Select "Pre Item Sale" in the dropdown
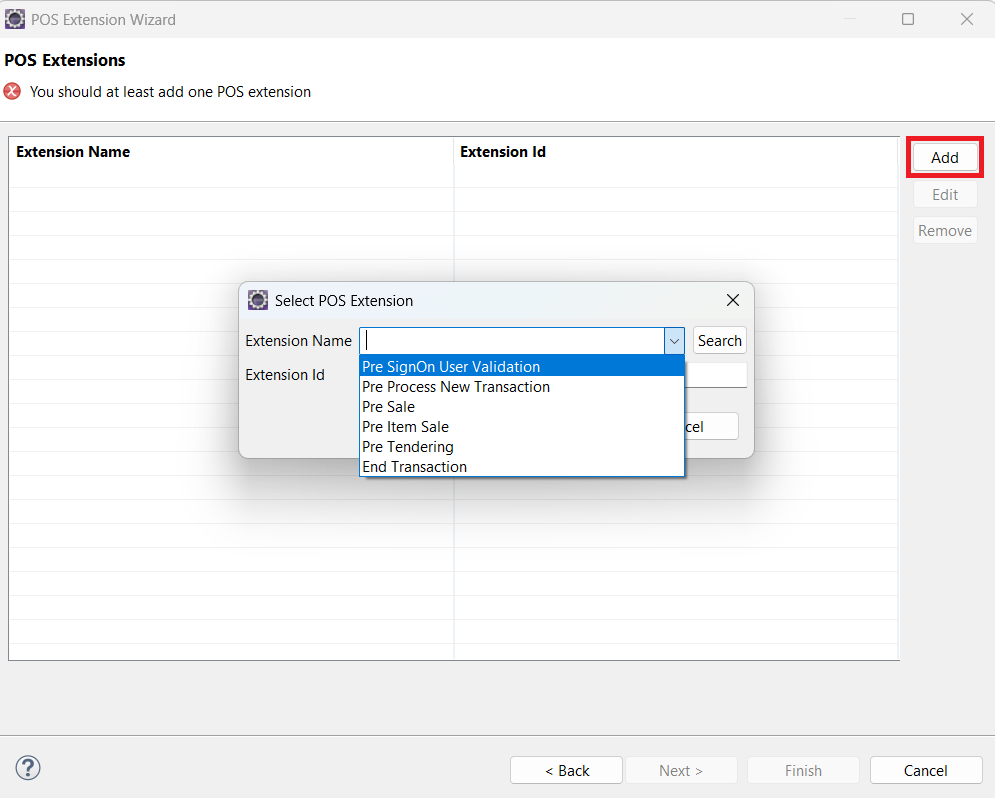Image resolution: width=995 pixels, height=798 pixels. click(x=405, y=426)
